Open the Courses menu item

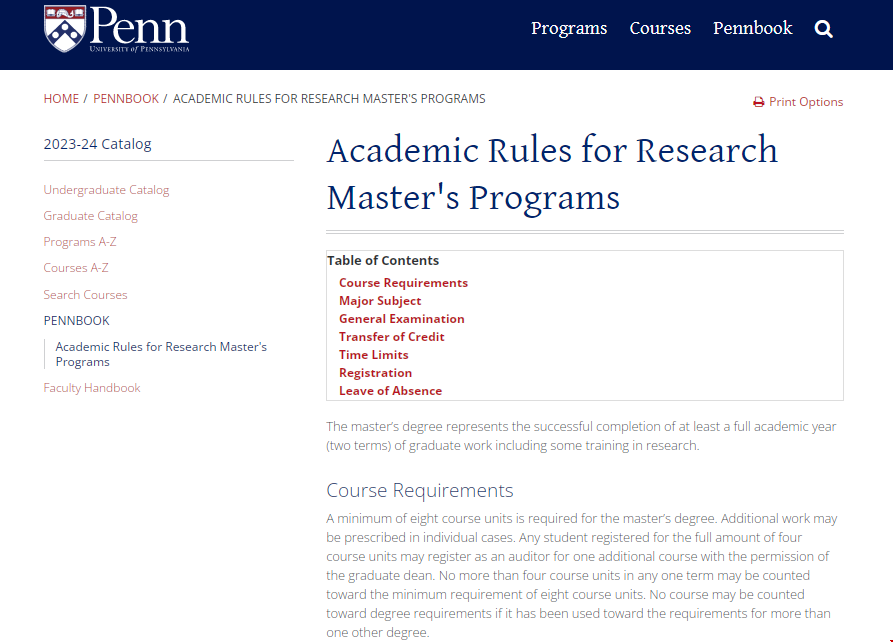coord(660,28)
